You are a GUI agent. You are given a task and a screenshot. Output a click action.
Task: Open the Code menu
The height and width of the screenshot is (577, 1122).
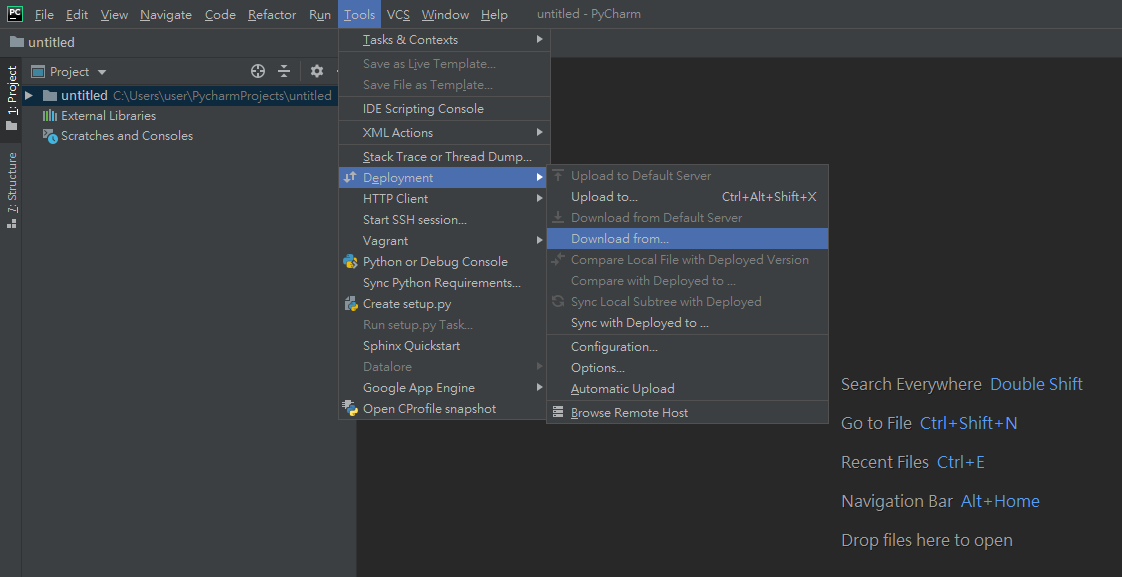pyautogui.click(x=220, y=14)
